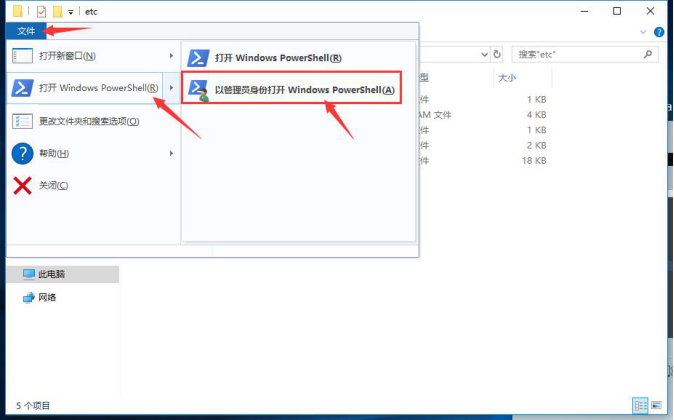The height and width of the screenshot is (420, 674).
Task: Click the 4 KB file size cell
Action: click(x=536, y=115)
